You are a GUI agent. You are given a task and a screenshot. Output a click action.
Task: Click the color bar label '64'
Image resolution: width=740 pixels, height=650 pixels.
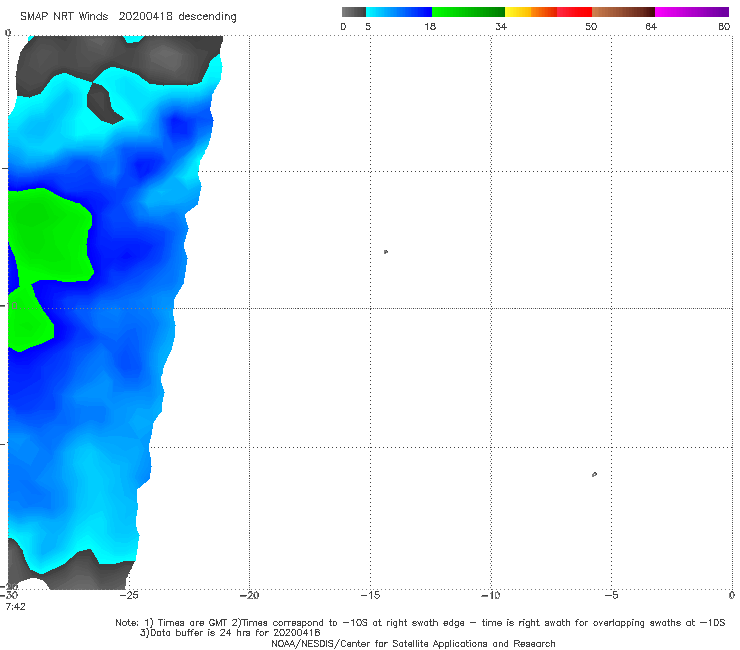[651, 26]
